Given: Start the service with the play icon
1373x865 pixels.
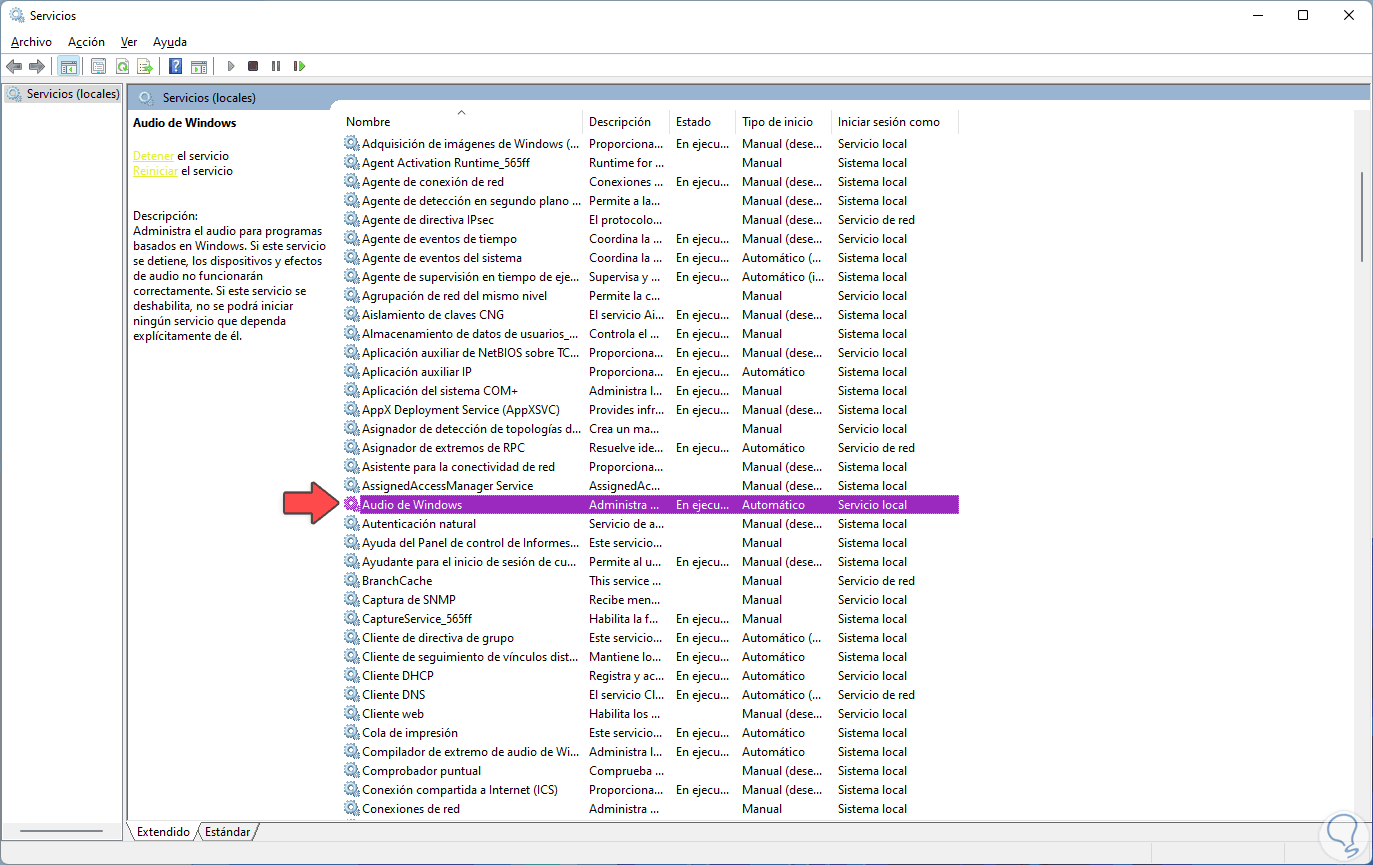Looking at the screenshot, I should [231, 66].
